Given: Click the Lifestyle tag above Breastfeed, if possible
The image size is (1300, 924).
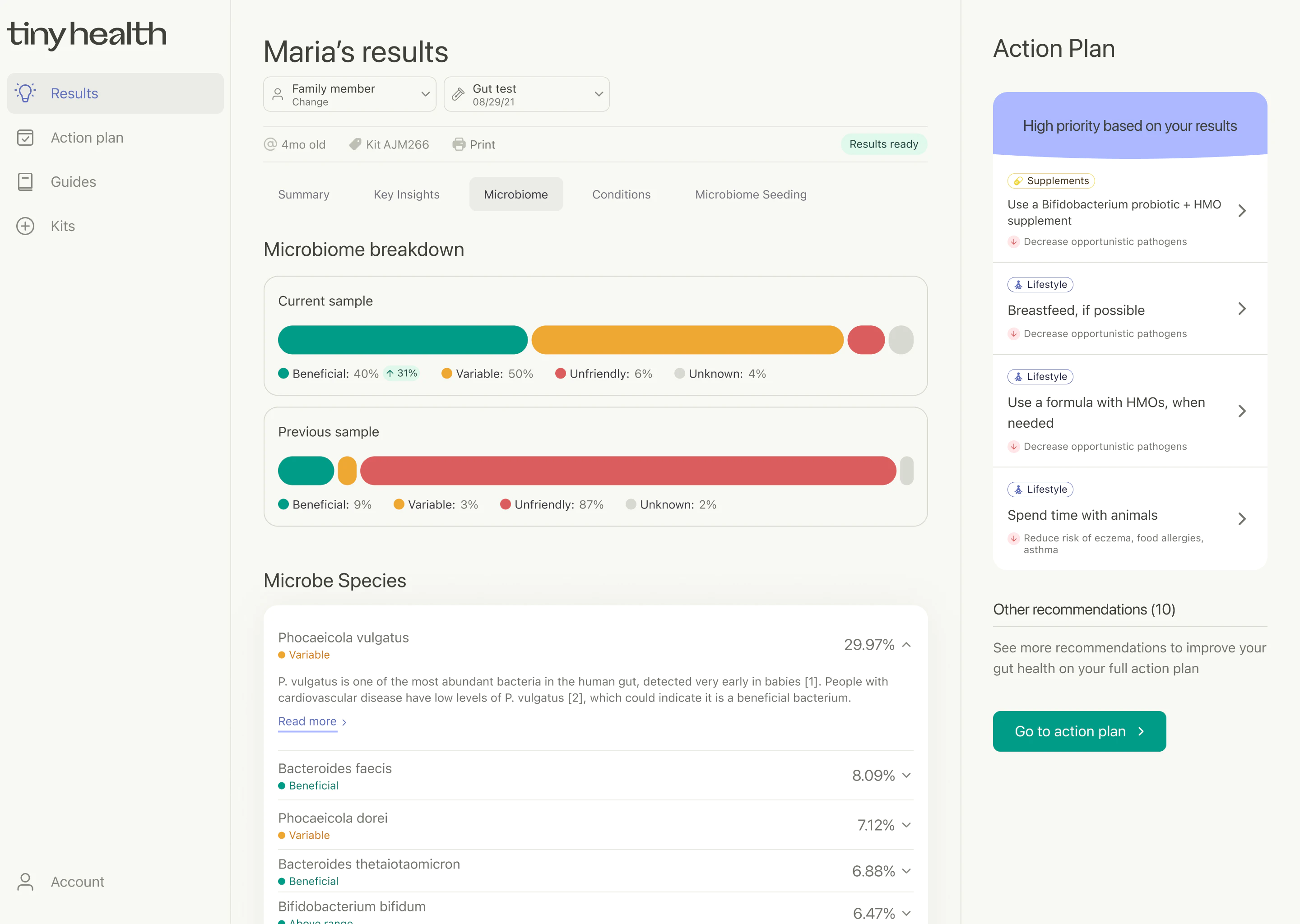Looking at the screenshot, I should [x=1040, y=285].
